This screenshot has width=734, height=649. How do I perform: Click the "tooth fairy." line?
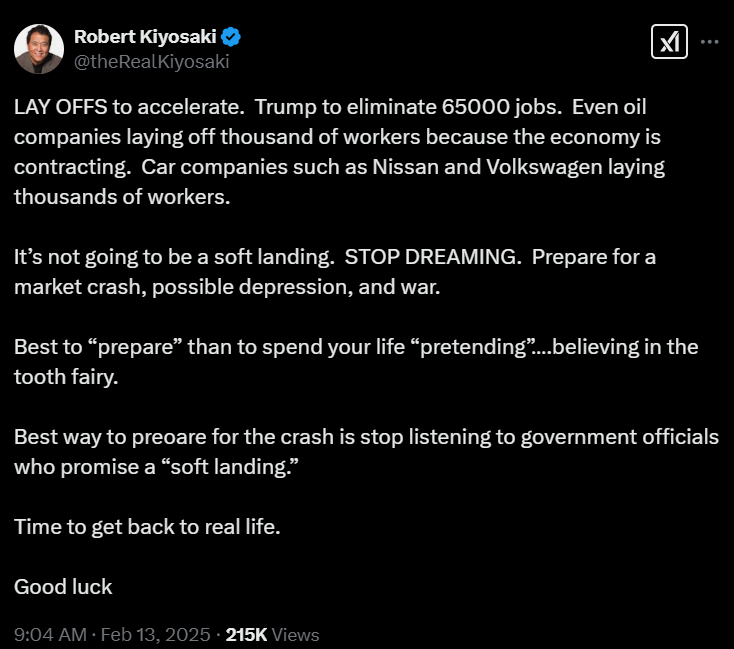(x=68, y=377)
